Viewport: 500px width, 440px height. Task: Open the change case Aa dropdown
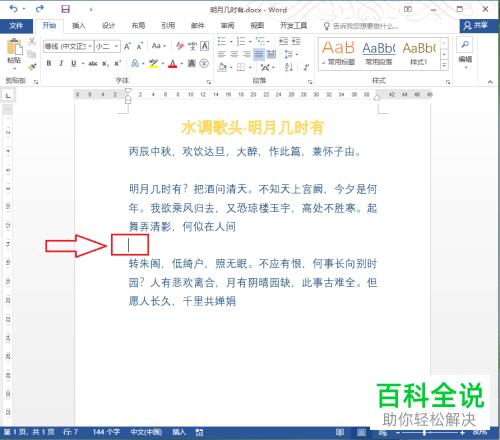point(159,46)
